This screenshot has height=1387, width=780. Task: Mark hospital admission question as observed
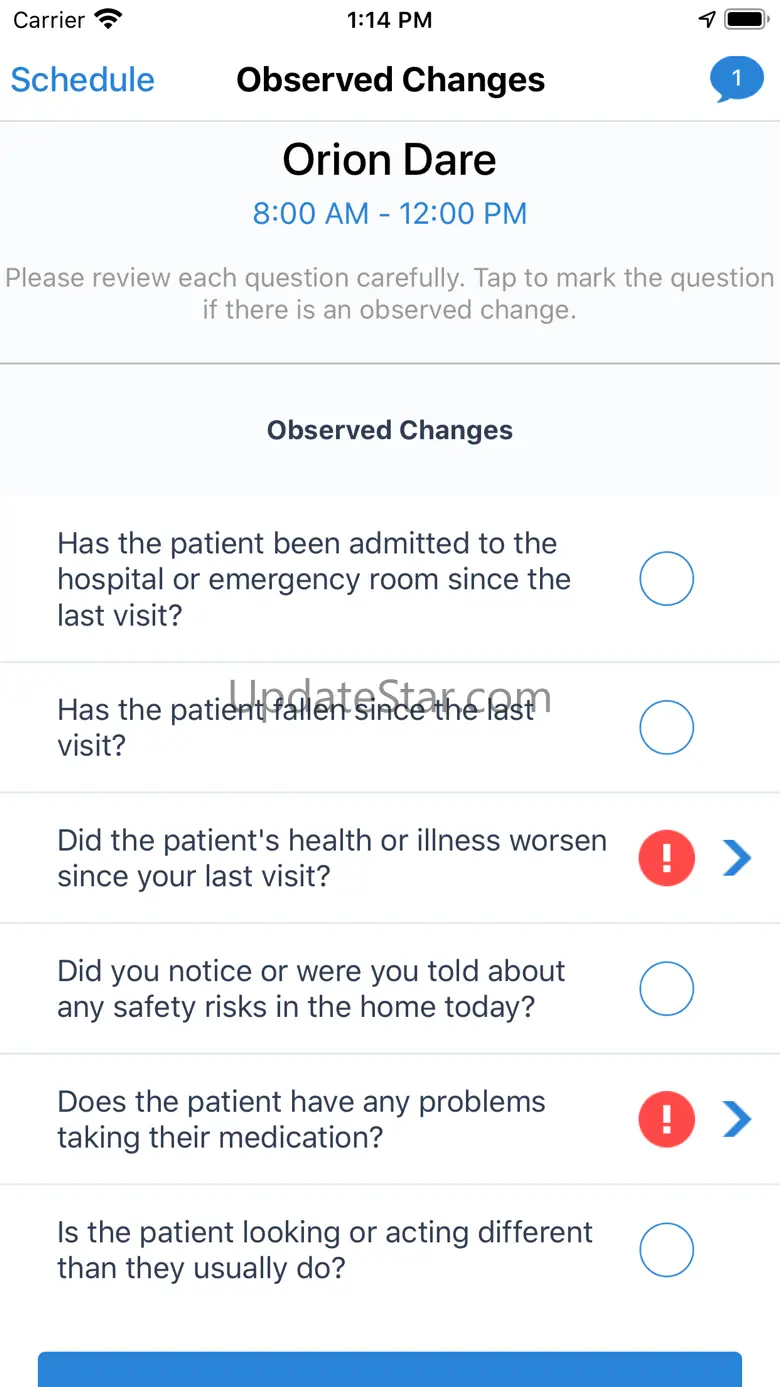click(666, 579)
